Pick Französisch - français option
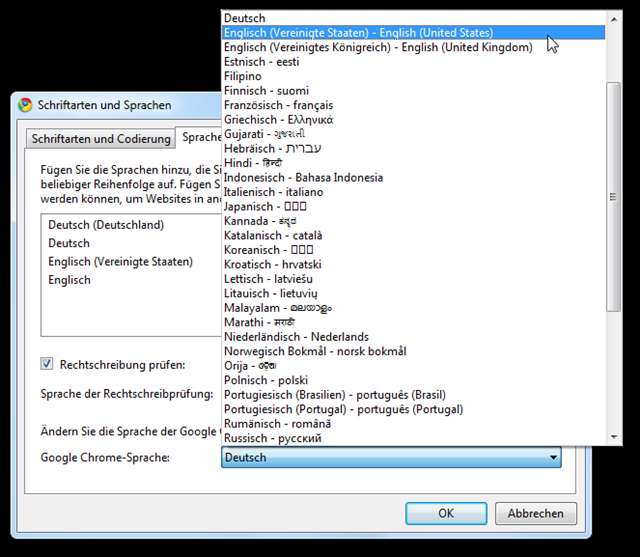Viewport: 640px width, 557px height. point(413,105)
